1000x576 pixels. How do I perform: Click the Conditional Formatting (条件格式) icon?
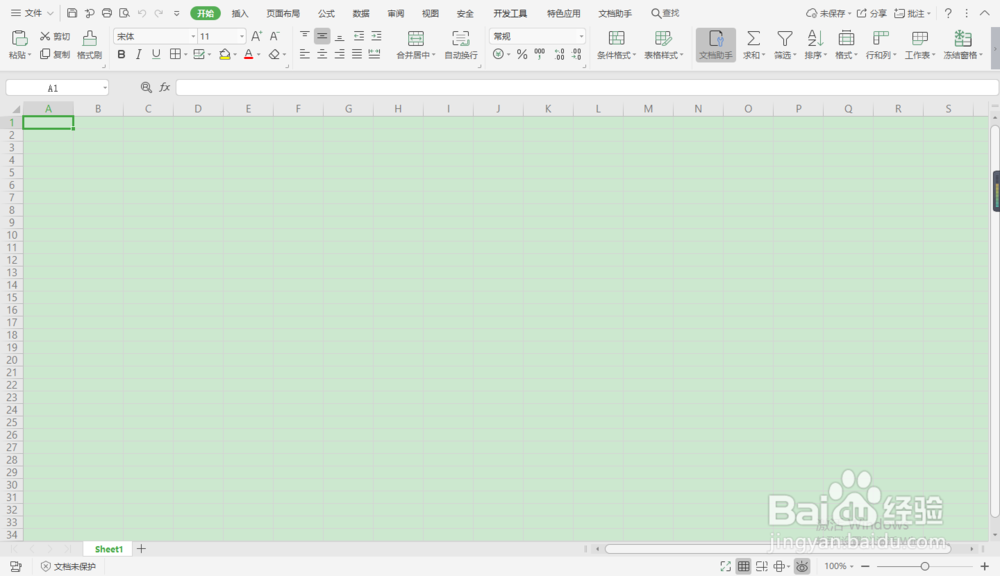pos(616,39)
